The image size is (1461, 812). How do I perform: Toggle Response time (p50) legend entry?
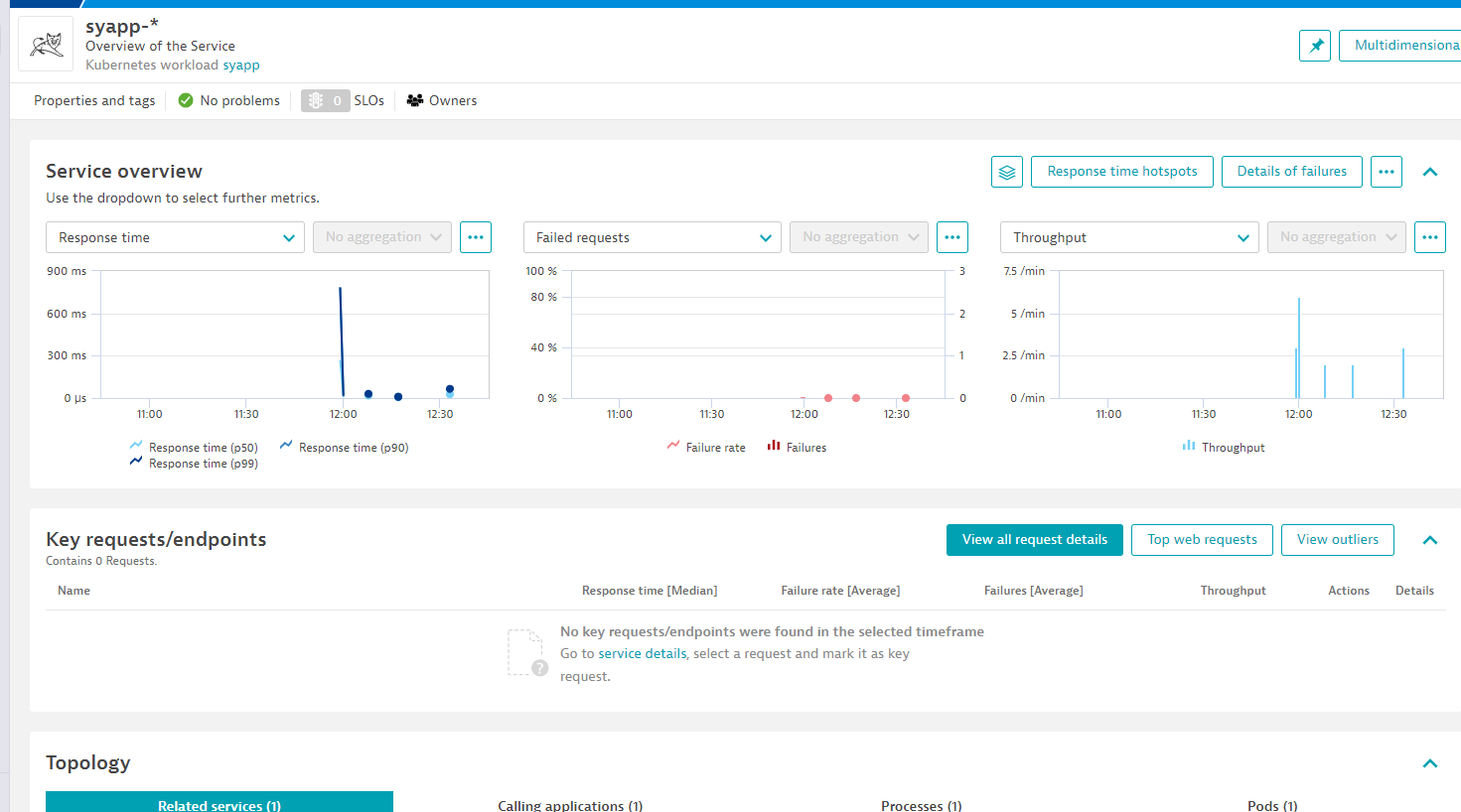tap(194, 448)
